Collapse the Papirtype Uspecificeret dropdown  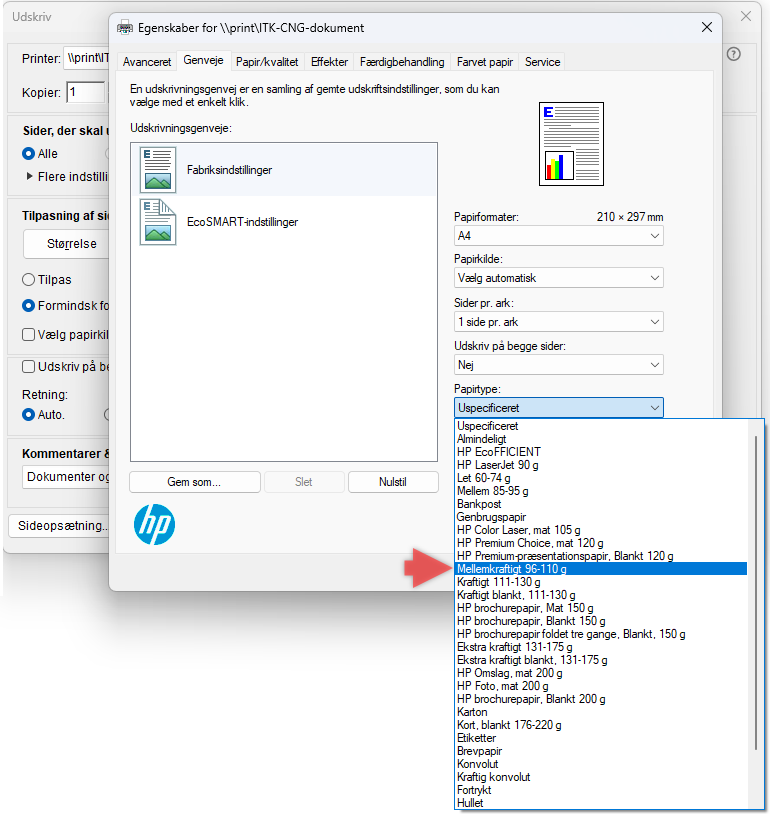coord(559,408)
